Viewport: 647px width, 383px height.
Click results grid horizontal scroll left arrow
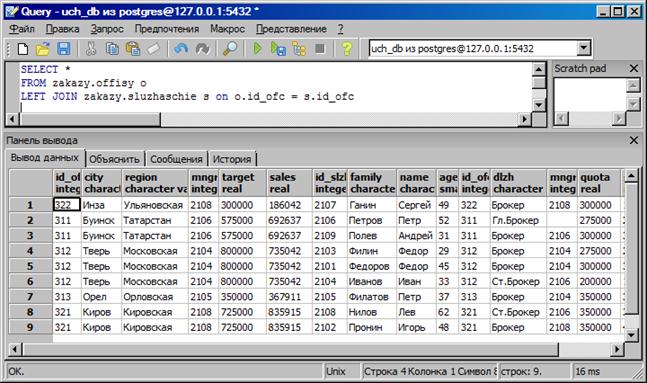pos(14,349)
